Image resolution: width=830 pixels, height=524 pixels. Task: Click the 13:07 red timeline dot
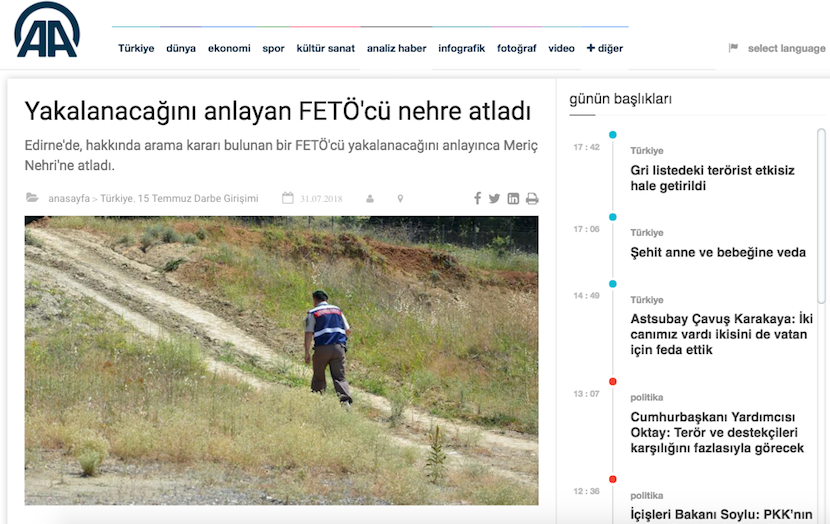612,381
